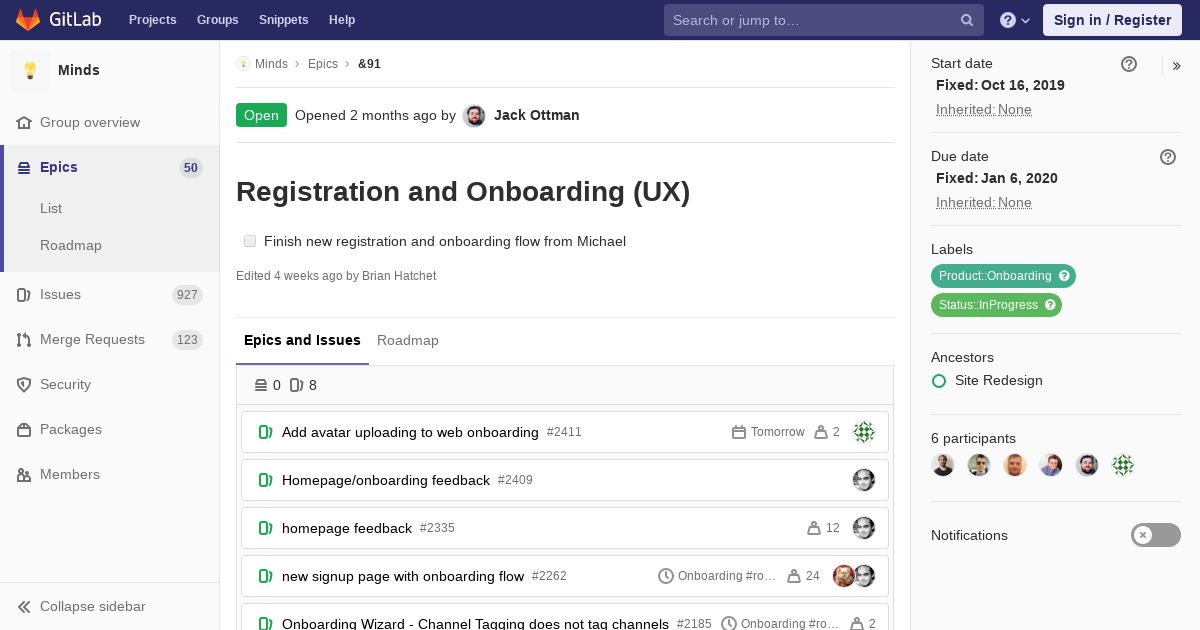Focus the Search or jump to field

(823, 20)
